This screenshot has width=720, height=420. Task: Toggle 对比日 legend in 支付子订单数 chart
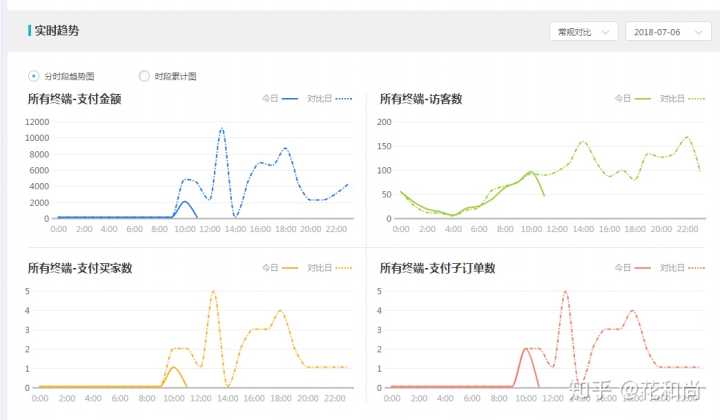[x=682, y=268]
